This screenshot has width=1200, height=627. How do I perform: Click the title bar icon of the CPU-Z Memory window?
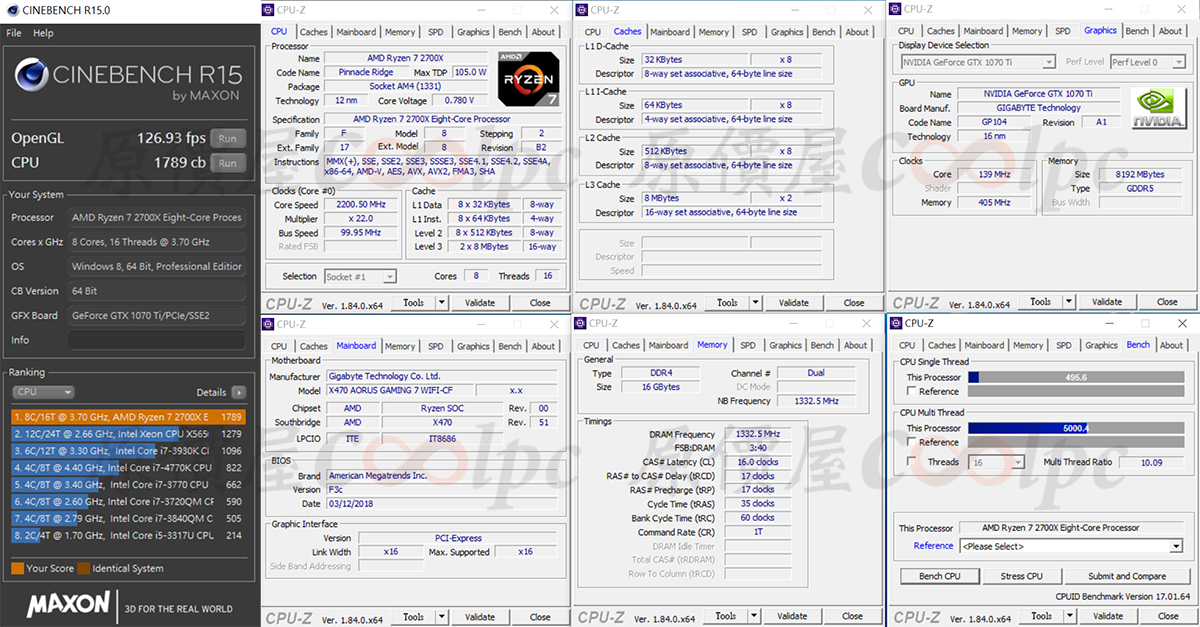pyautogui.click(x=582, y=324)
